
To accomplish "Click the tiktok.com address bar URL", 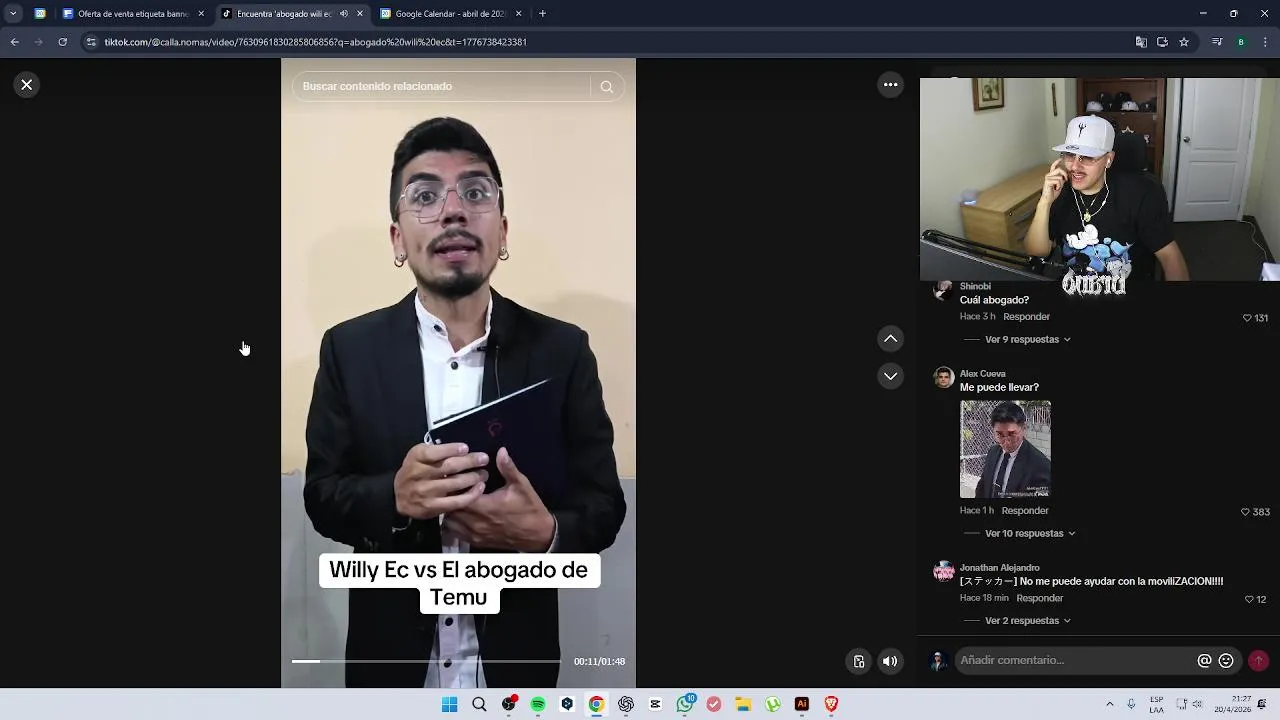I will (x=315, y=42).
